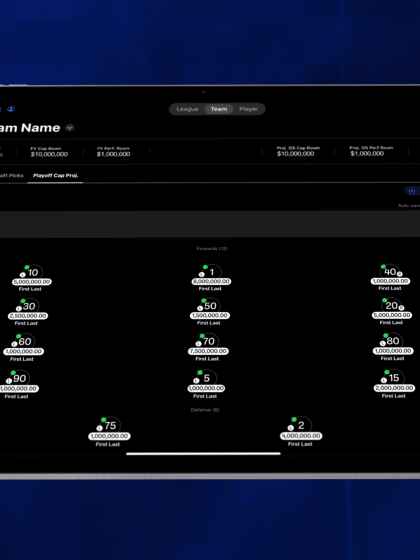Select player number 5 circle
The height and width of the screenshot is (560, 420).
208,378
